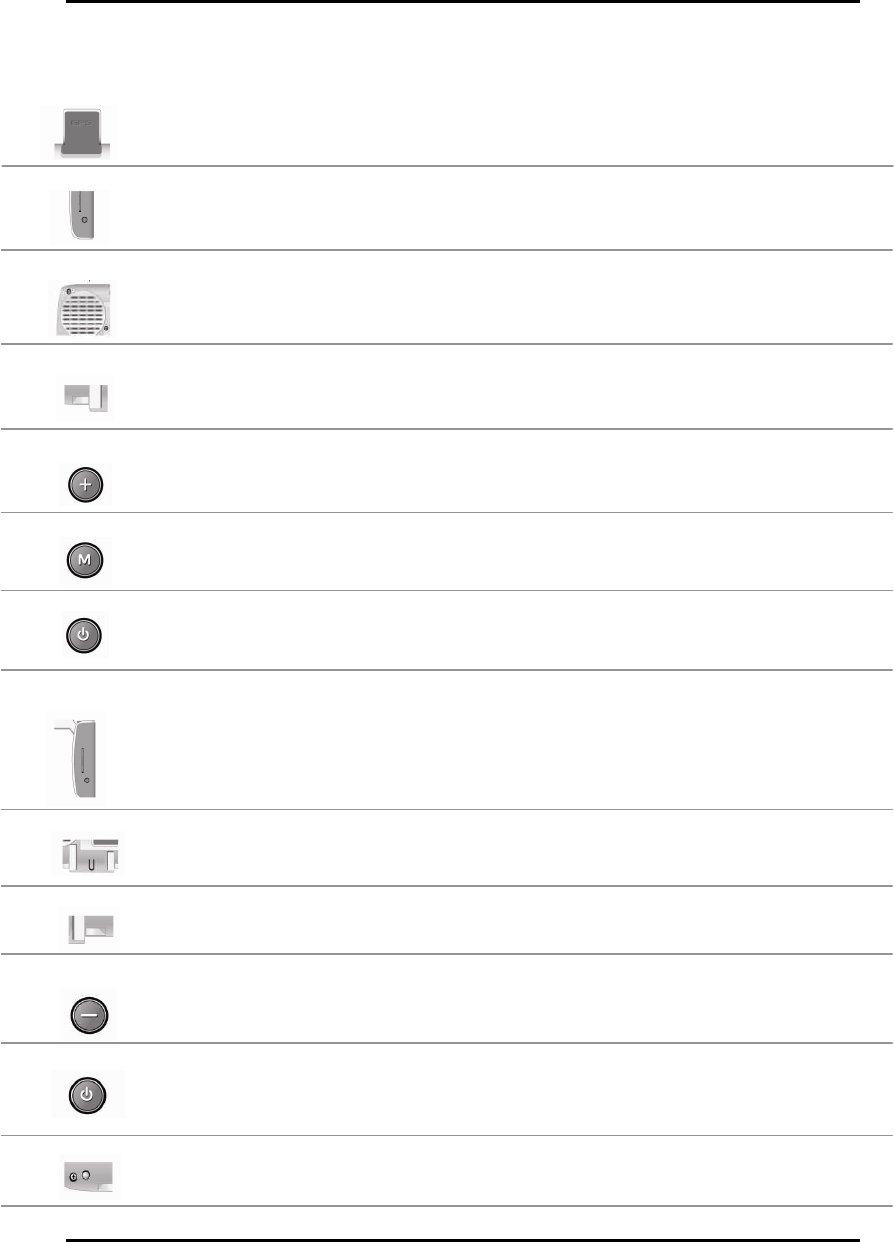
Task: Click the small circle beneath the long slot line
Action: tap(87, 778)
